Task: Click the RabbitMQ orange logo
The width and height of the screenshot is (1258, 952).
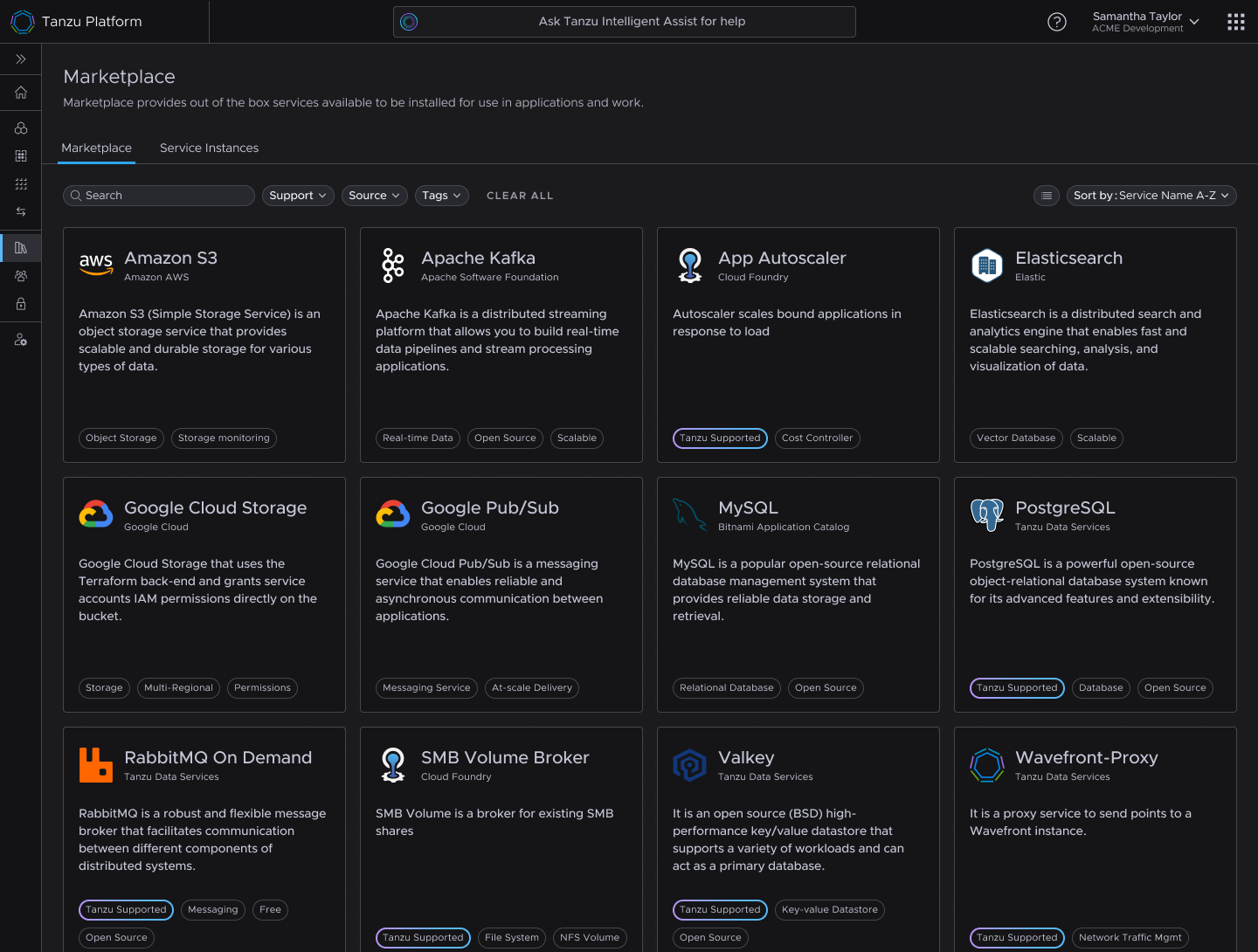Action: (96, 765)
